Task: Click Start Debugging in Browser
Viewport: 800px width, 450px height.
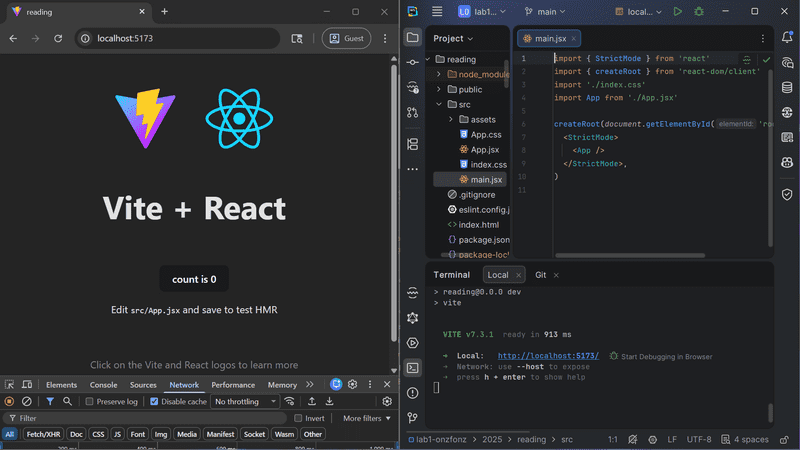Action: (x=661, y=356)
